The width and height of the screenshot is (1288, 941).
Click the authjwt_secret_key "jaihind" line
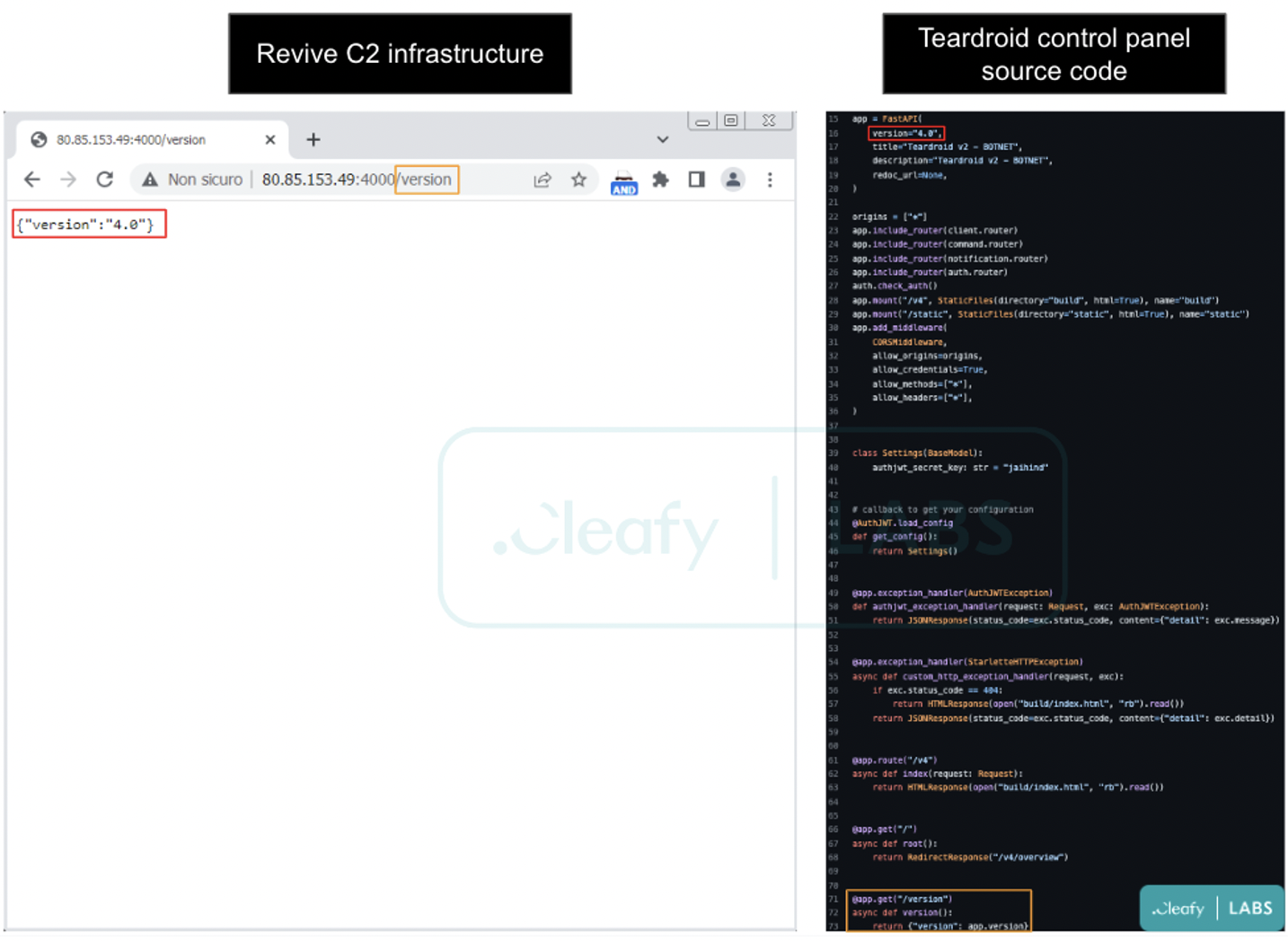pyautogui.click(x=960, y=468)
